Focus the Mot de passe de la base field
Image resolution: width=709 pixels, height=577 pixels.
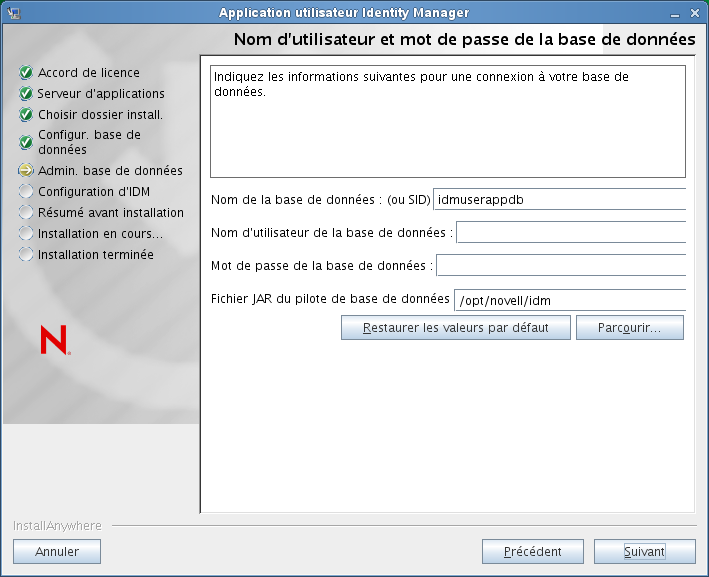561,265
